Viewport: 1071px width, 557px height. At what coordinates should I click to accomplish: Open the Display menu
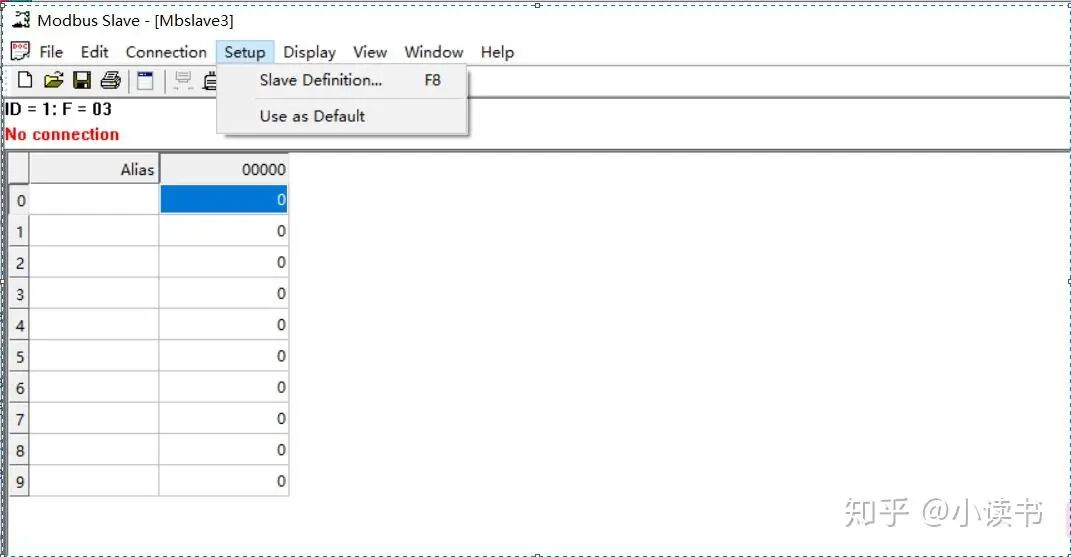309,52
